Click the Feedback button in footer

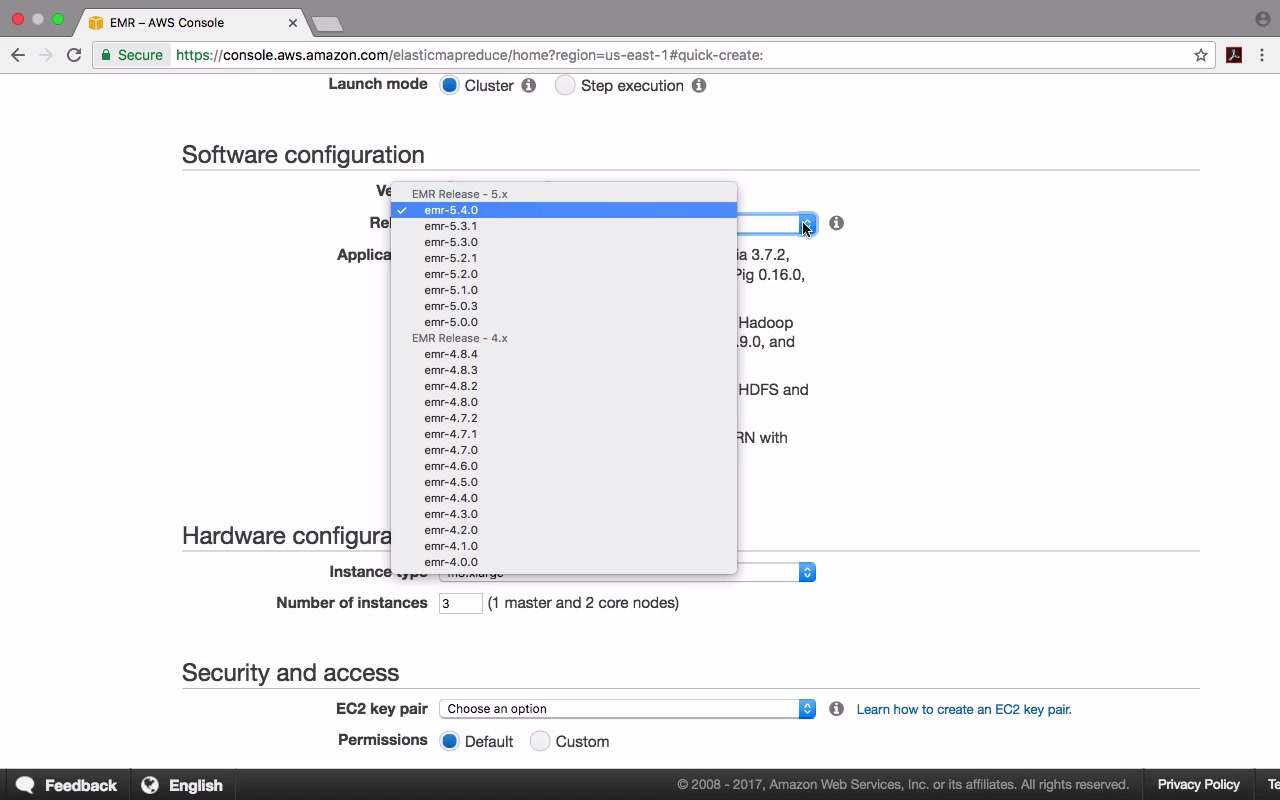click(x=66, y=785)
